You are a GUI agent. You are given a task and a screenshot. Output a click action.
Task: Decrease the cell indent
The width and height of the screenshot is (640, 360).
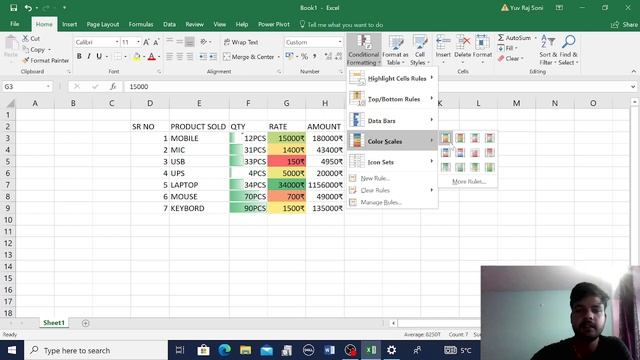click(203, 57)
